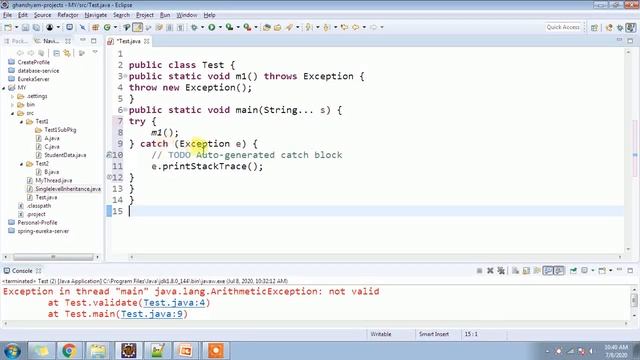
Task: Toggle Show Console on Standard Error
Action: click(559, 271)
